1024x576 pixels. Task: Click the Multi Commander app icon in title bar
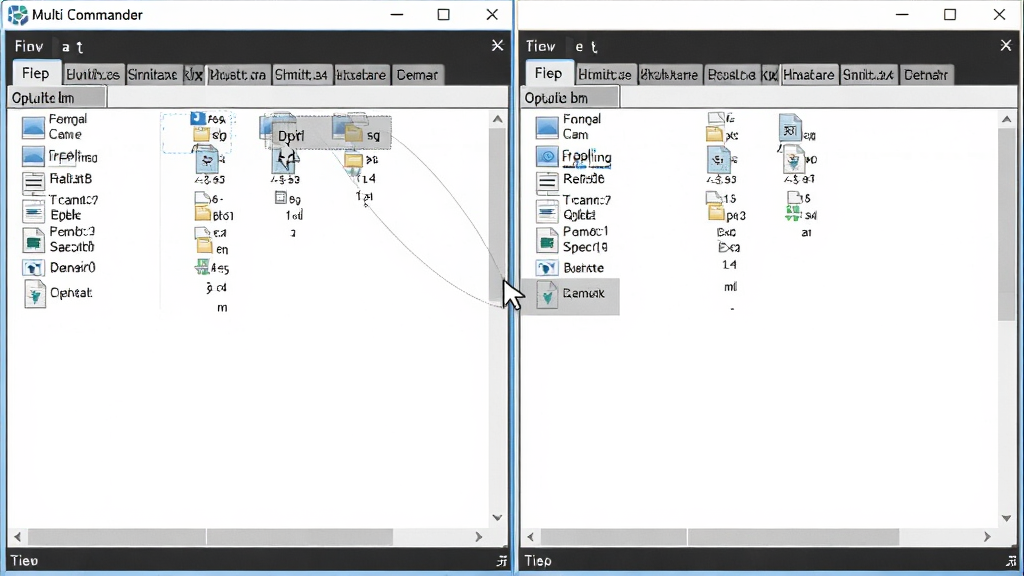(x=18, y=15)
